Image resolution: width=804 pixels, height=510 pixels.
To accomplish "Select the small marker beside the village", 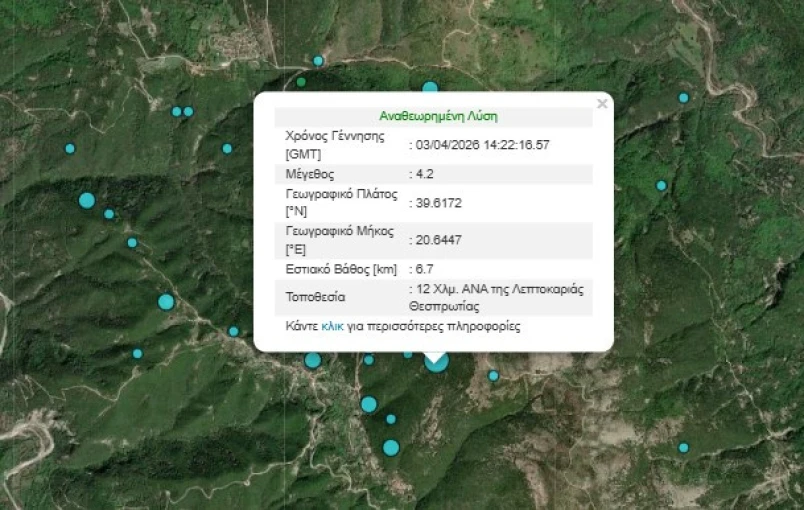I will point(318,61).
